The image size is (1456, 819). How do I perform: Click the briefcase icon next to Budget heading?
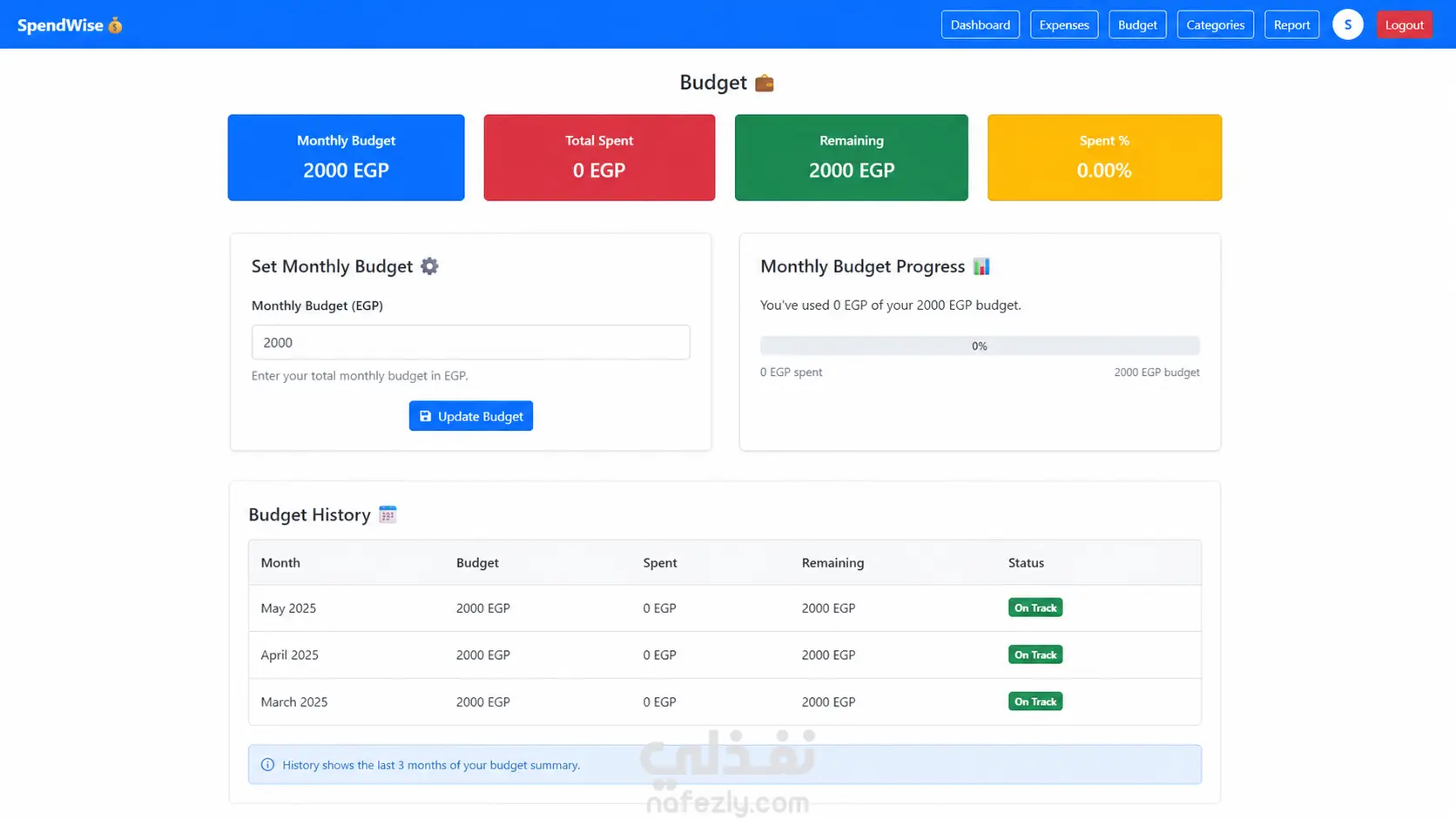[764, 83]
